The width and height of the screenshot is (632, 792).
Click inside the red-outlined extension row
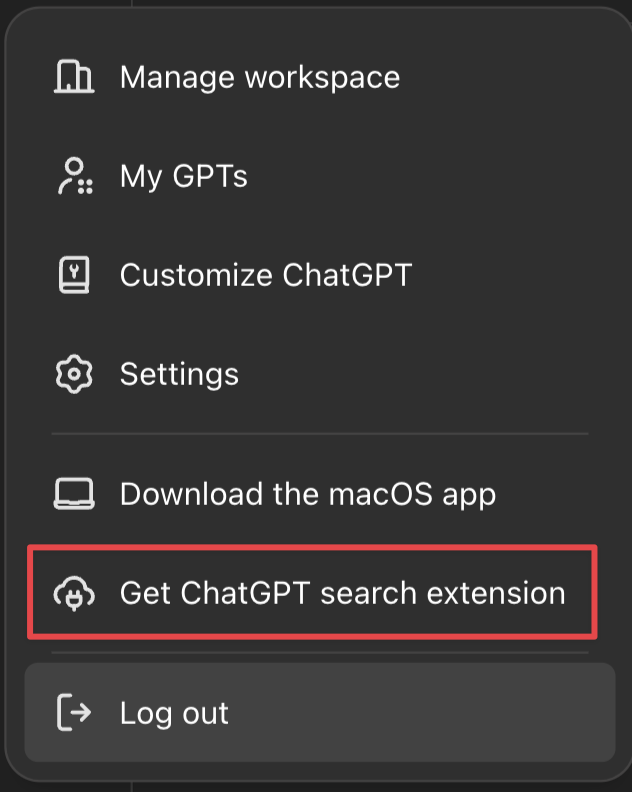pos(312,592)
